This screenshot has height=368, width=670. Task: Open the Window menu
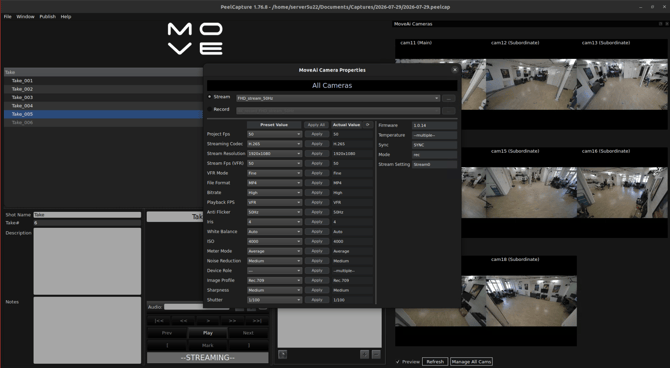tap(25, 17)
